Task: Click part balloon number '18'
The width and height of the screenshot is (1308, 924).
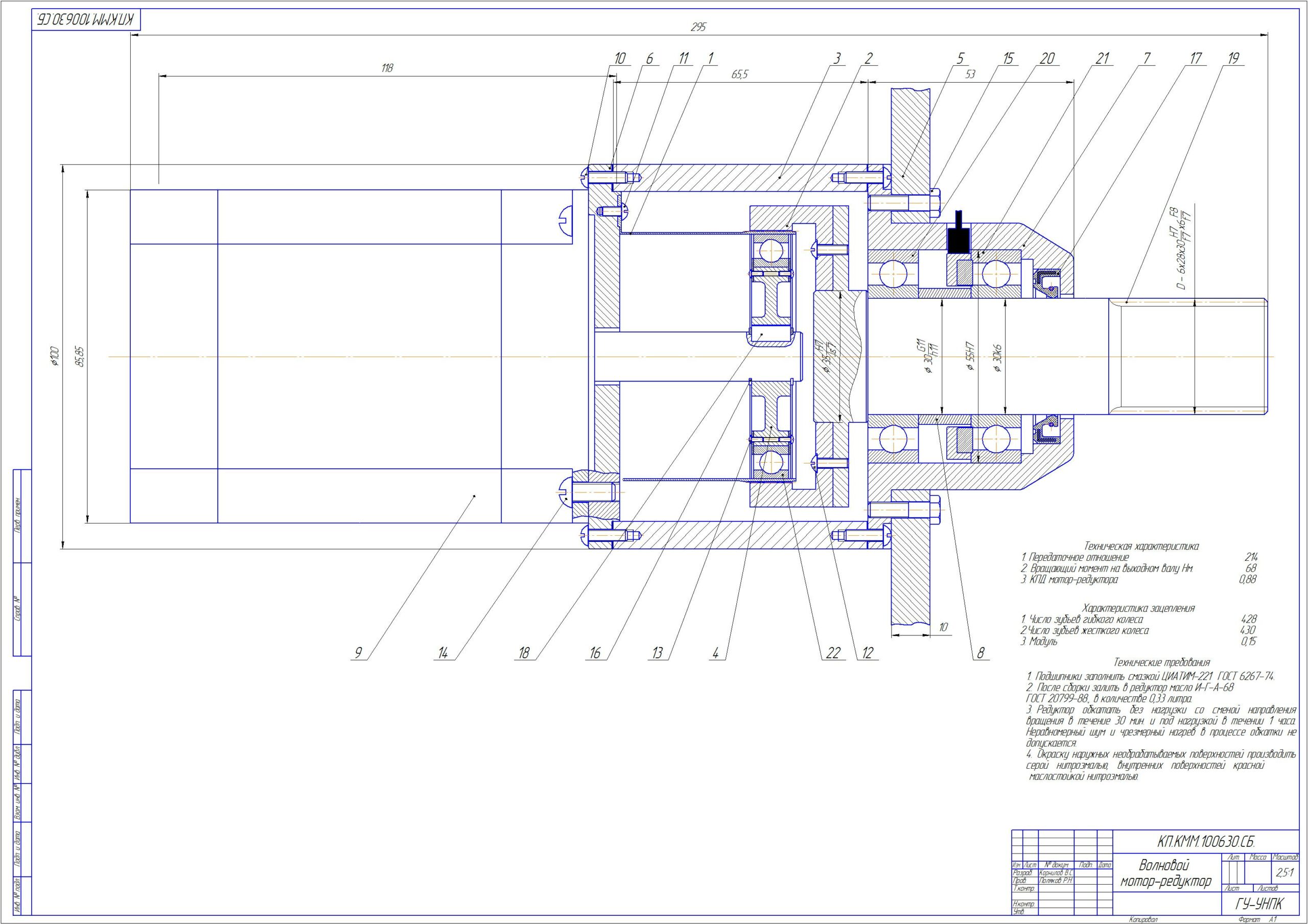Action: pyautogui.click(x=524, y=653)
